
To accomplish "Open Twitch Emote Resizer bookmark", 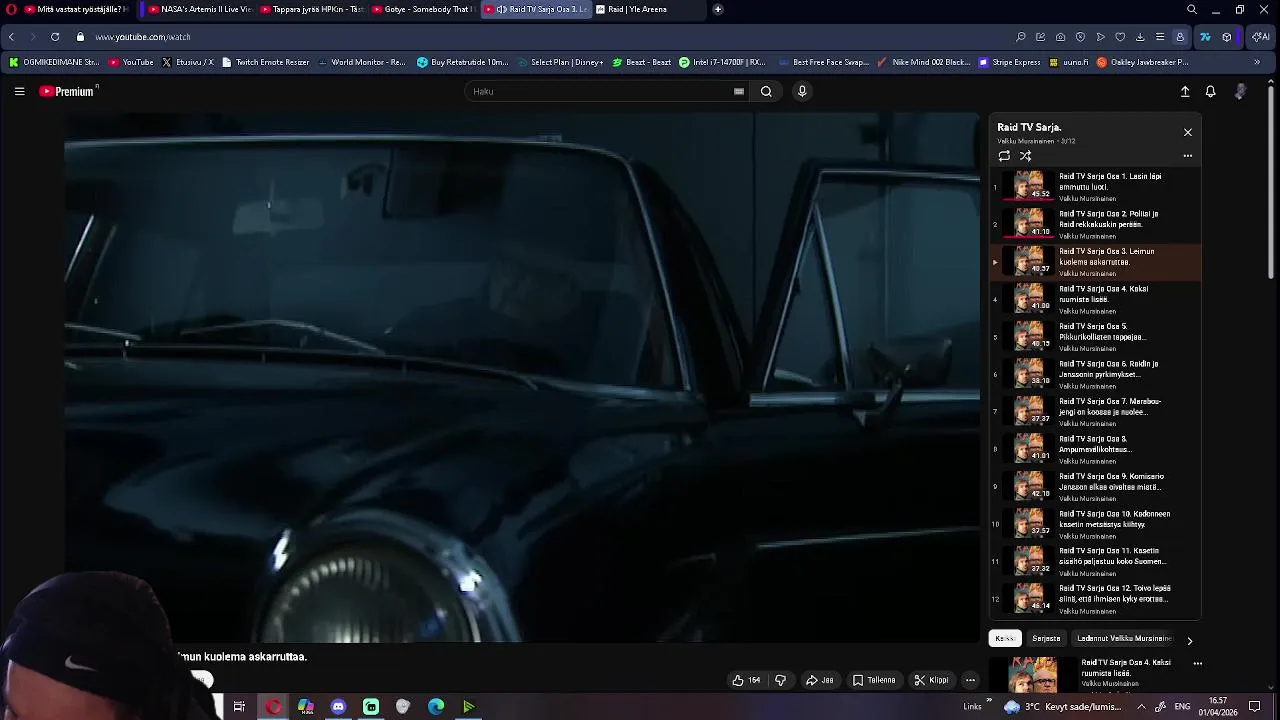I will (265, 62).
